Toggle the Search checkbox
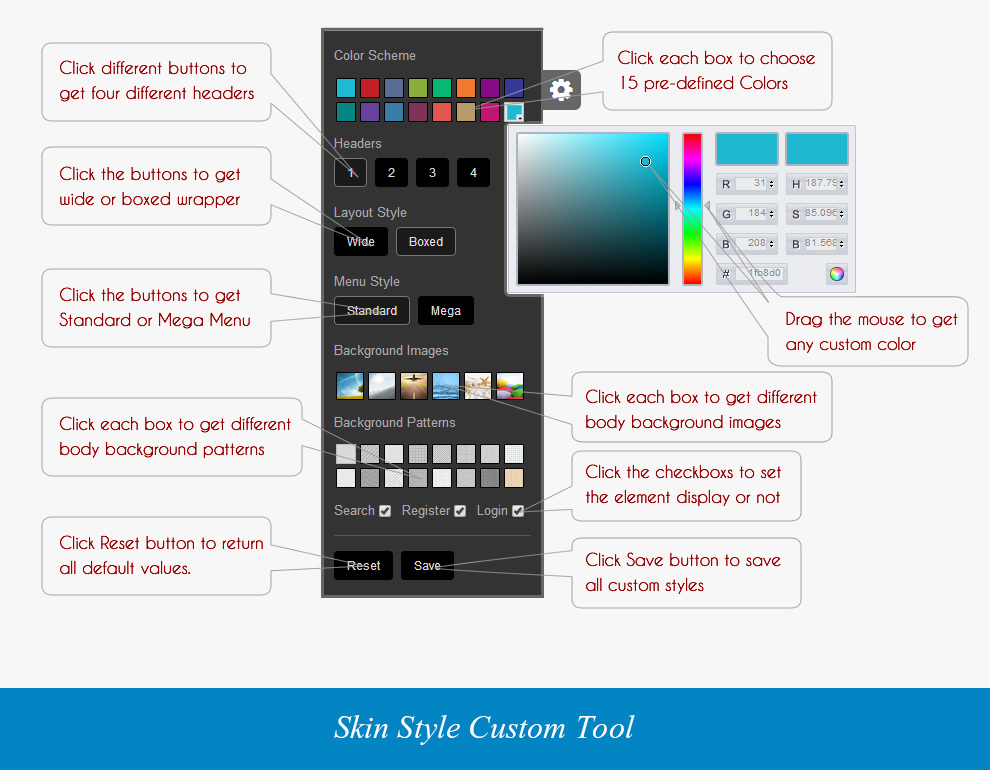This screenshot has width=990, height=770. click(385, 511)
